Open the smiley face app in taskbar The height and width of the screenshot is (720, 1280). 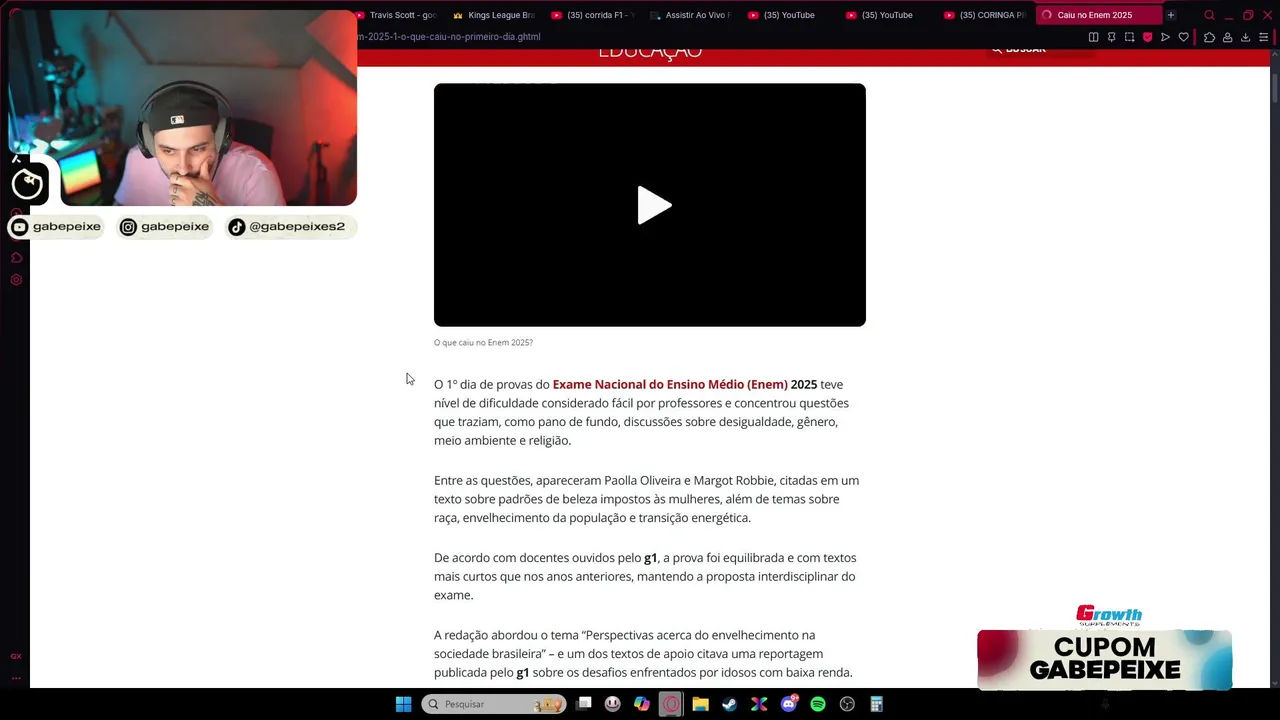(613, 704)
